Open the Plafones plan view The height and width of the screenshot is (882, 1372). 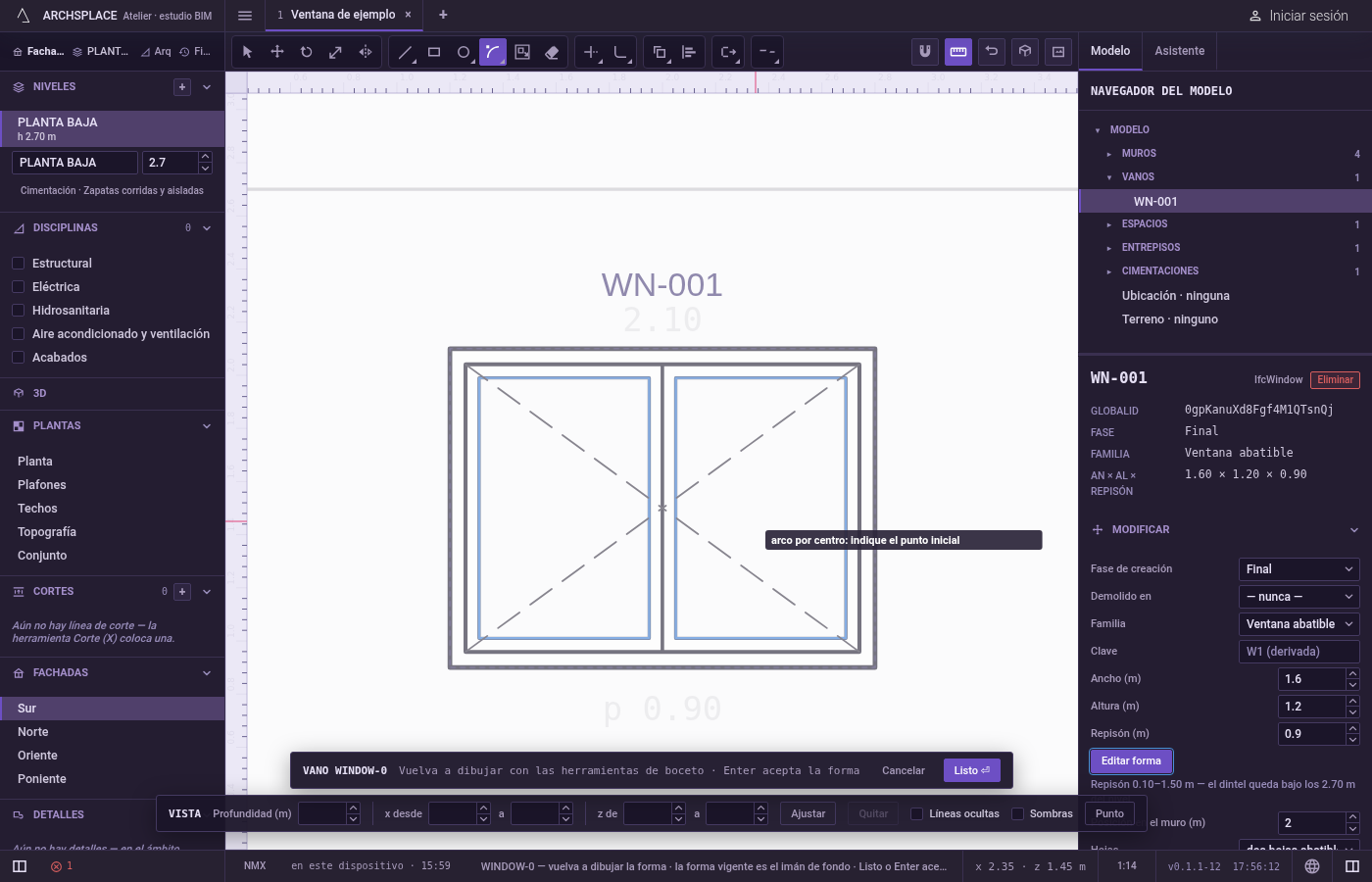tap(112, 485)
